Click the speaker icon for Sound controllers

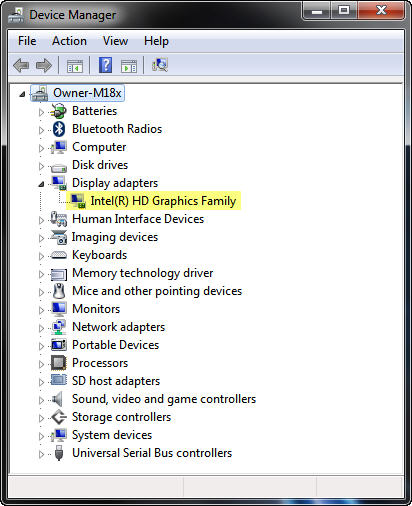click(58, 399)
